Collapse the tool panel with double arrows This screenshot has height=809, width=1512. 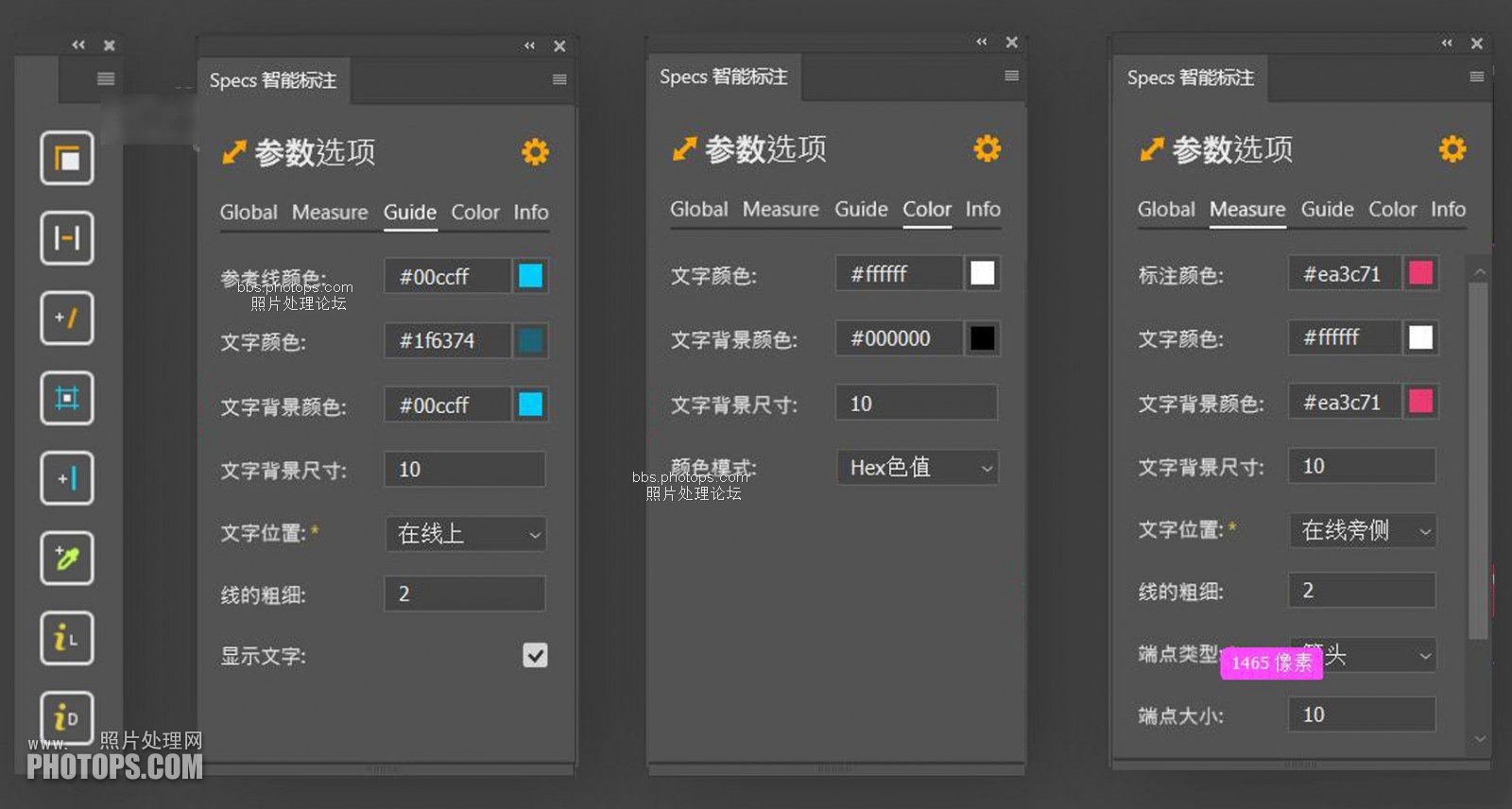coord(78,44)
